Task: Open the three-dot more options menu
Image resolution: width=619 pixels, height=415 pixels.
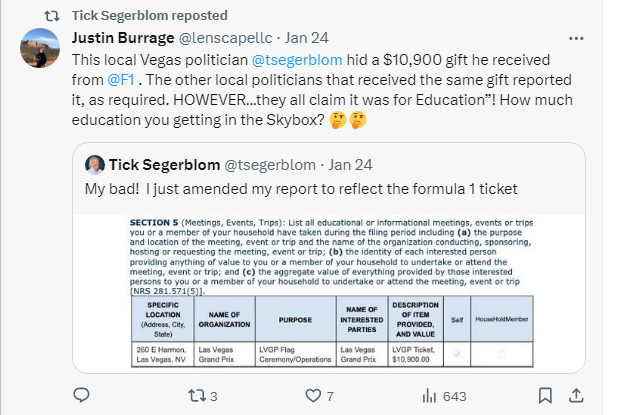Action: 576,38
